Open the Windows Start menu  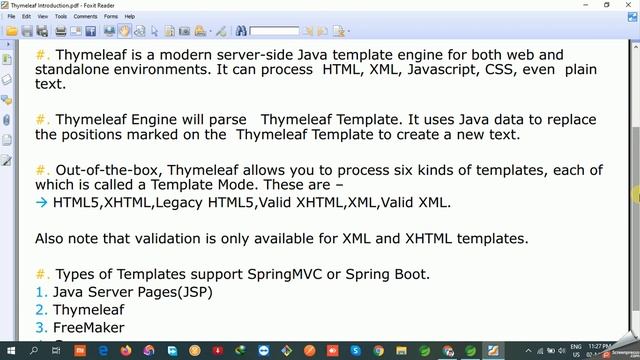point(11,351)
